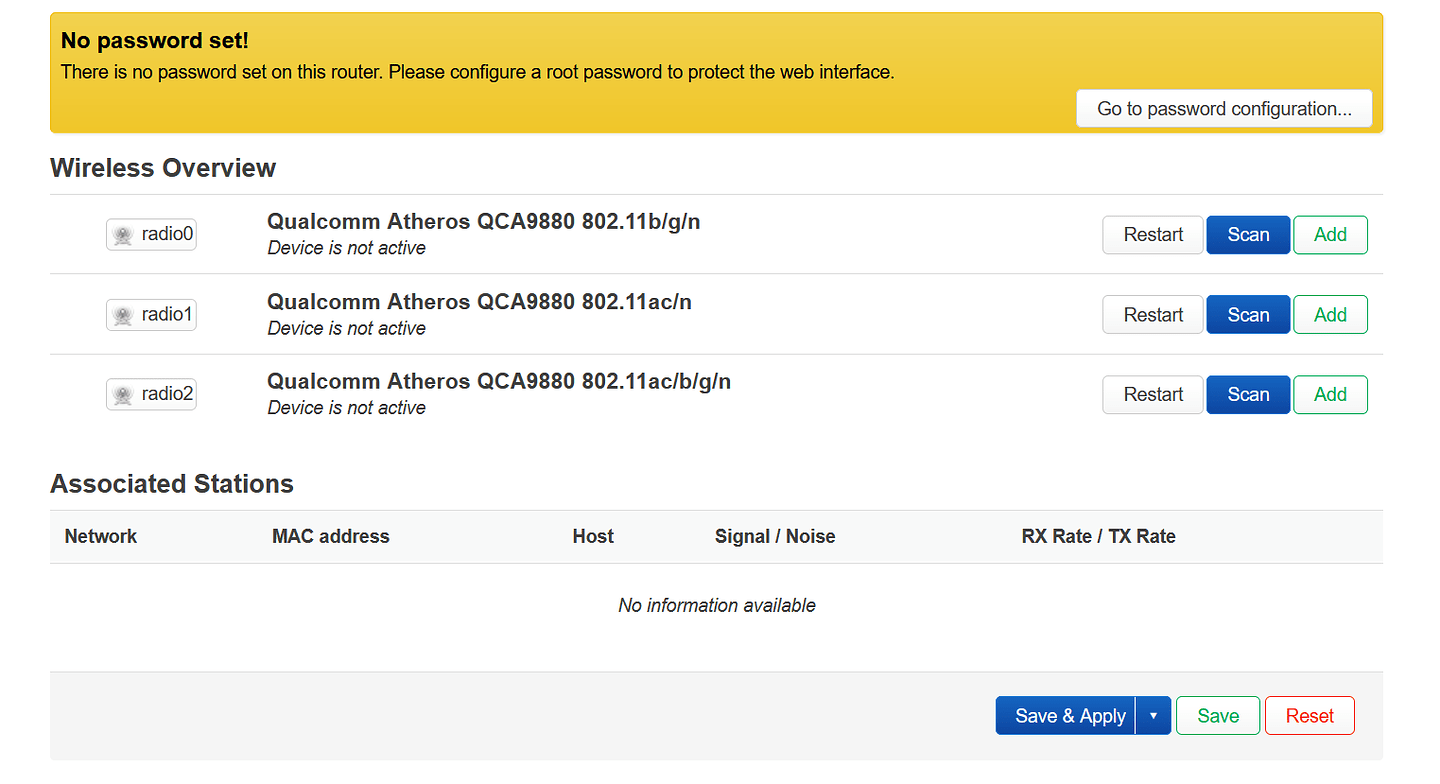Click the Network column header
Viewport: 1440px width, 784px height.
100,536
